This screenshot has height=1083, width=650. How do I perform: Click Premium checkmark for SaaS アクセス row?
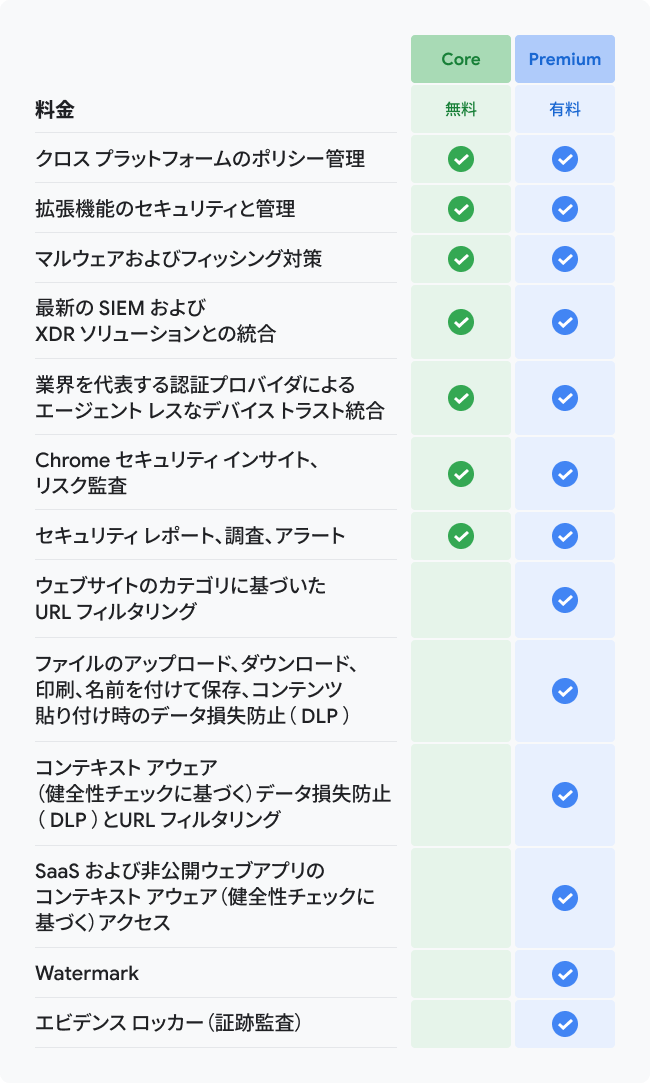pyautogui.click(x=565, y=897)
